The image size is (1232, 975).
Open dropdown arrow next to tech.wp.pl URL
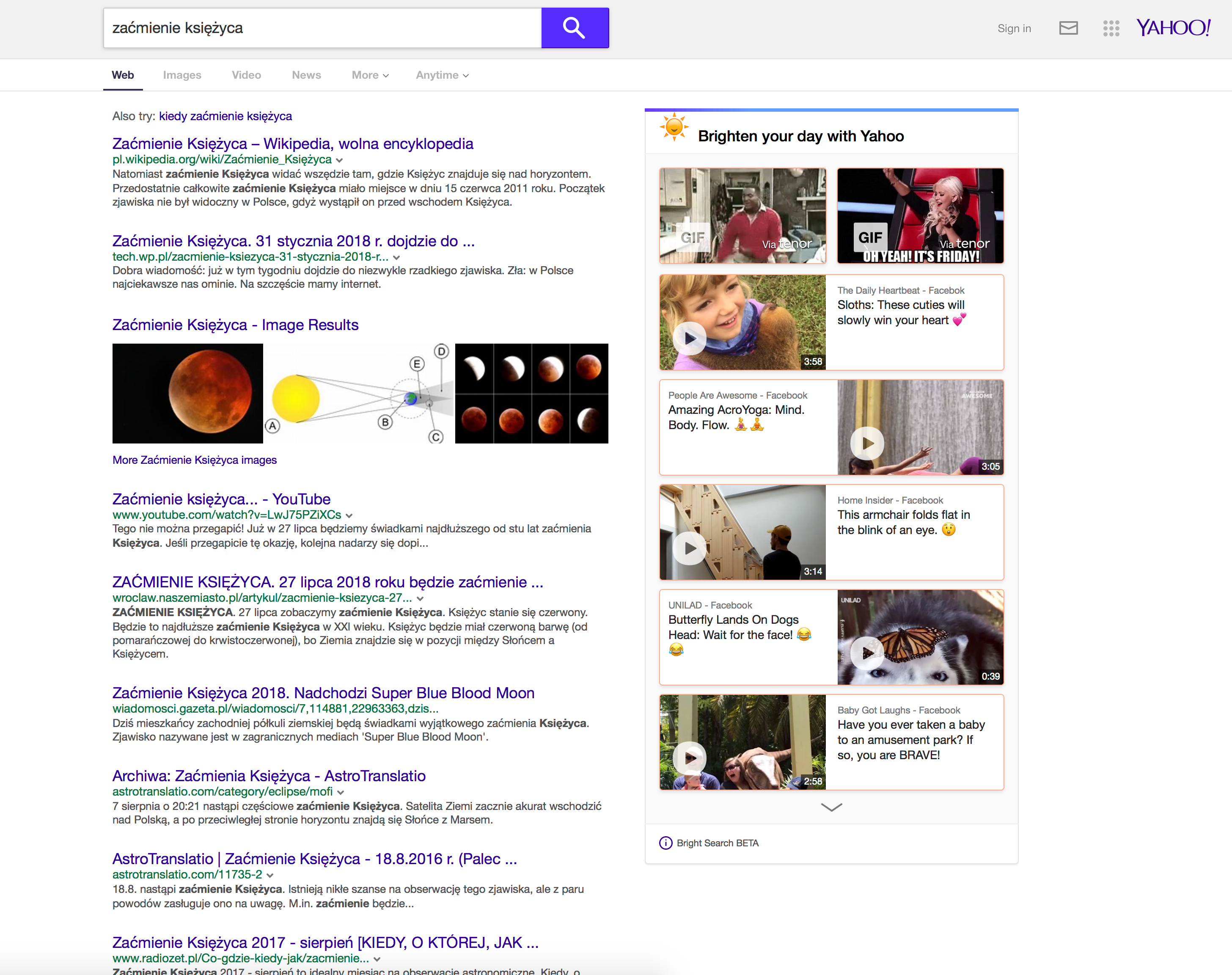pyautogui.click(x=396, y=257)
